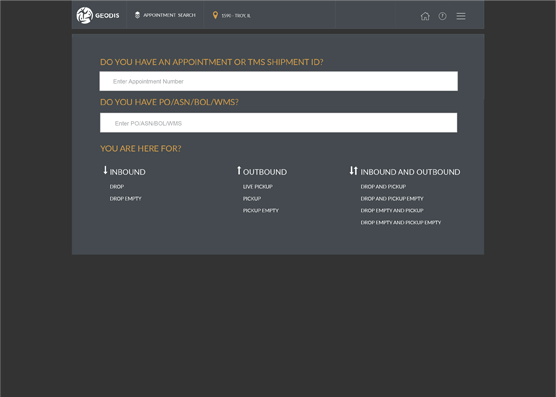
Task: Choose DROP EMPTY AND PICKUP EMPTY option
Action: (x=401, y=222)
